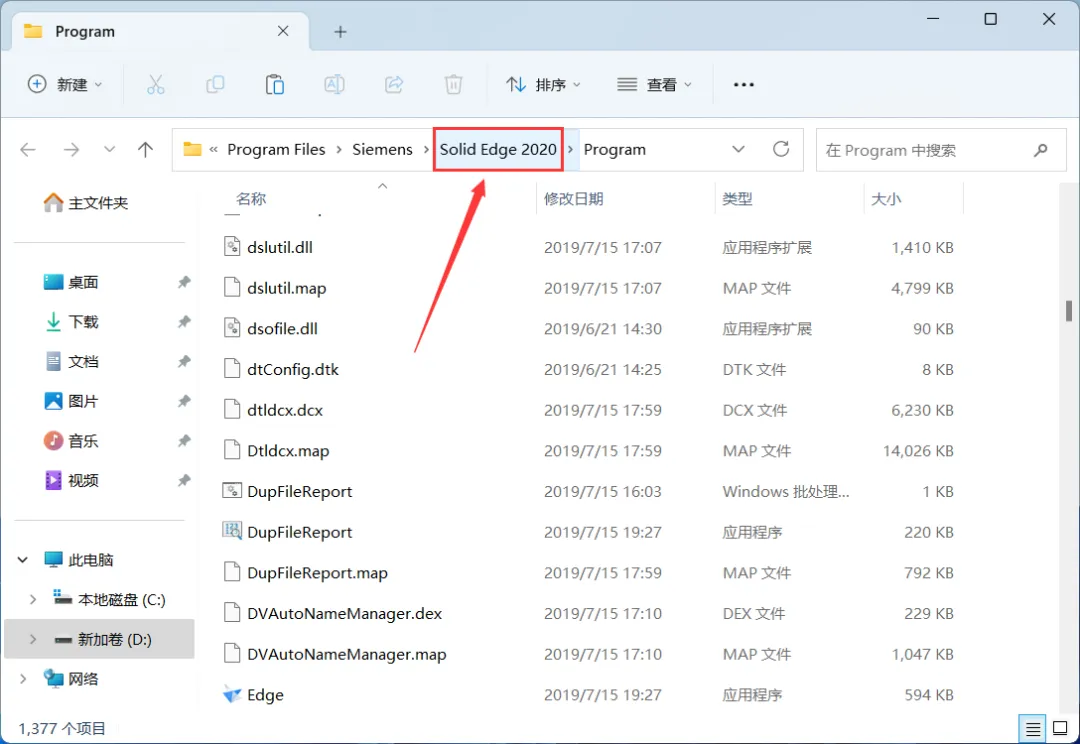Click Siemens in breadcrumb path
Image resolution: width=1080 pixels, height=744 pixels.
(382, 149)
